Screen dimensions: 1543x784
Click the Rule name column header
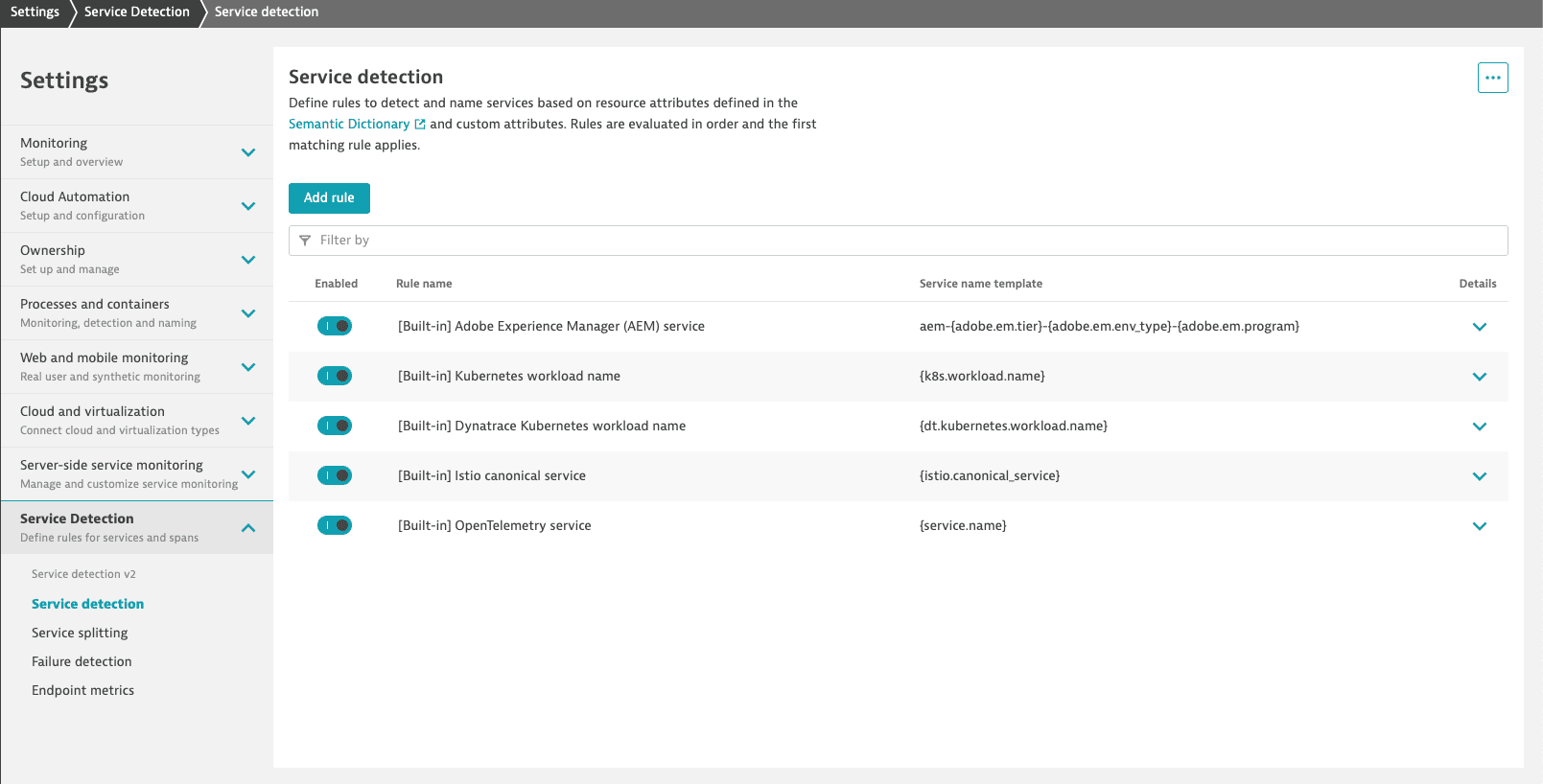(x=424, y=284)
